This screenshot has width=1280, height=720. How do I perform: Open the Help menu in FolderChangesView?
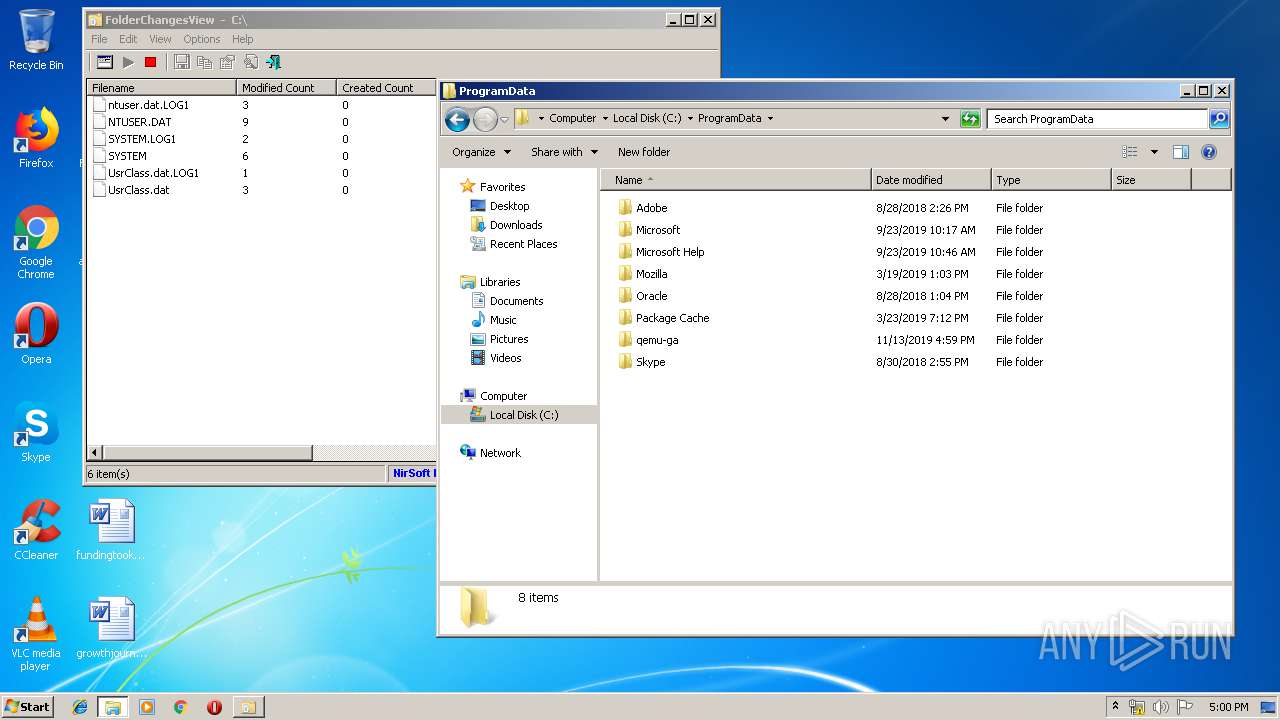[242, 39]
